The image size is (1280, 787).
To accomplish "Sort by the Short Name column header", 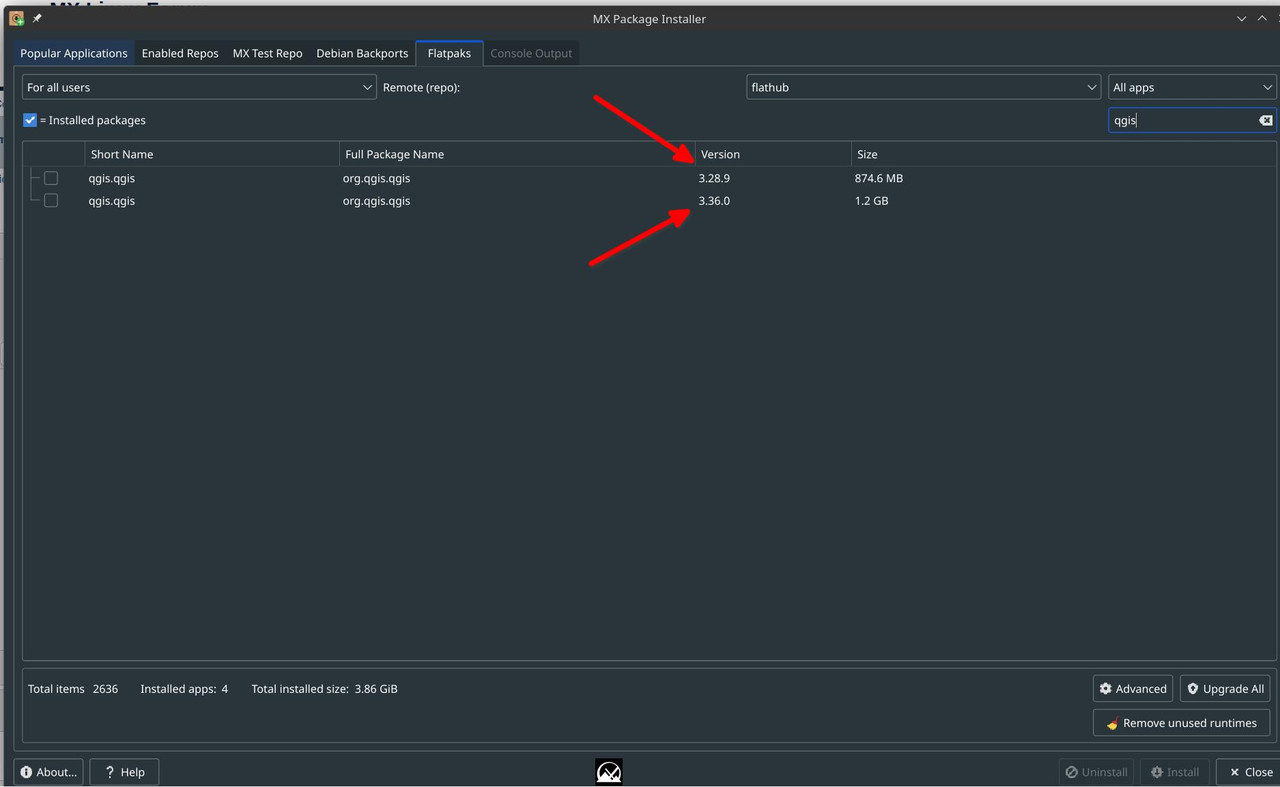I will click(x=212, y=154).
